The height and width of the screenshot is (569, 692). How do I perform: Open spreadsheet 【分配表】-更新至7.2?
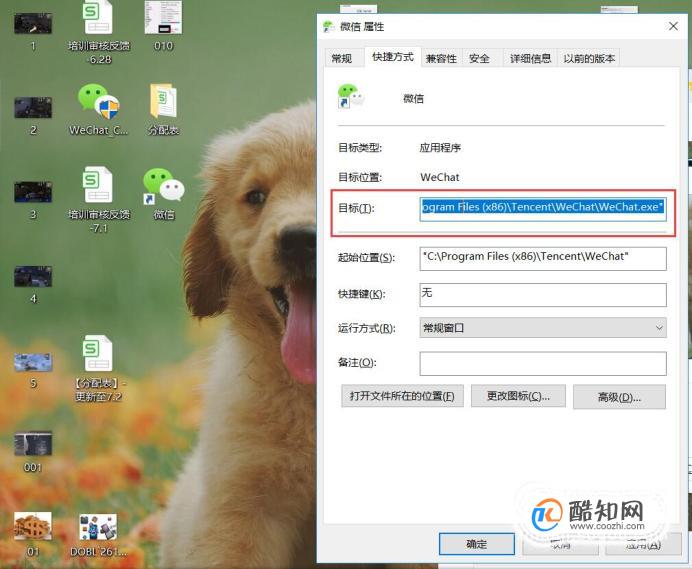[x=98, y=353]
